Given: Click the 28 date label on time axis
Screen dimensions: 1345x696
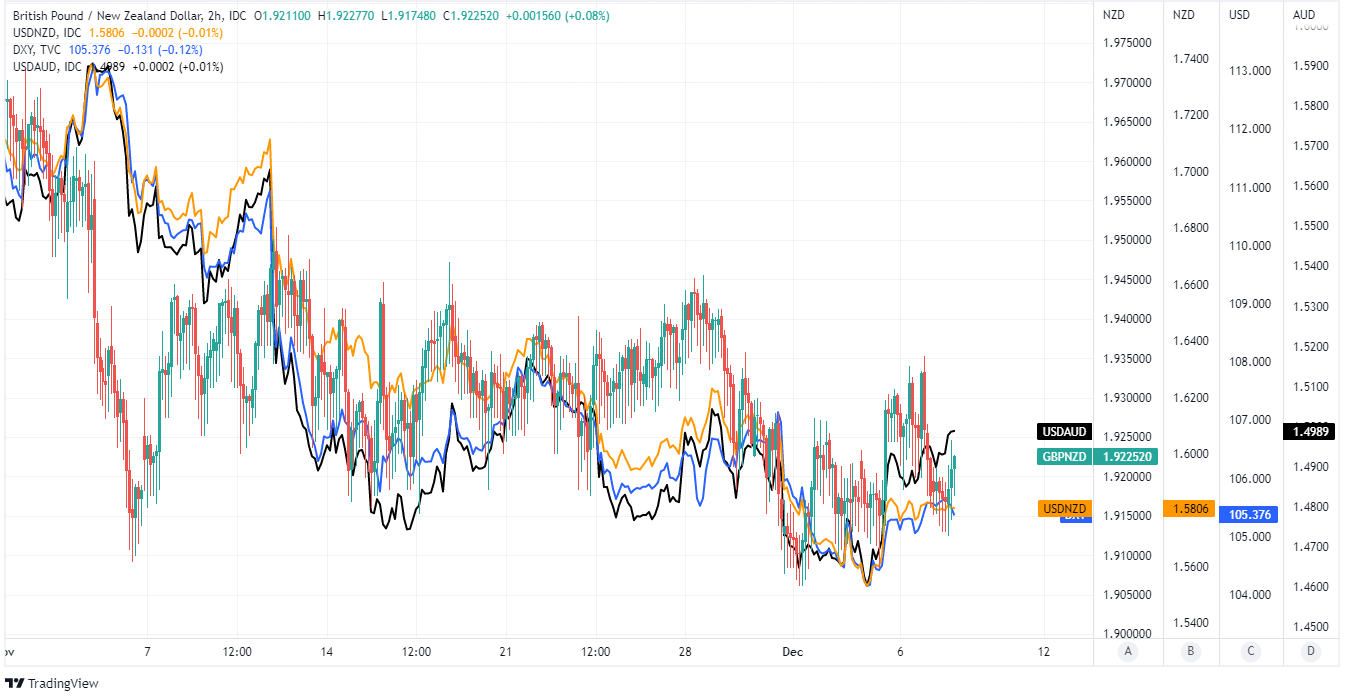Looking at the screenshot, I should [685, 651].
